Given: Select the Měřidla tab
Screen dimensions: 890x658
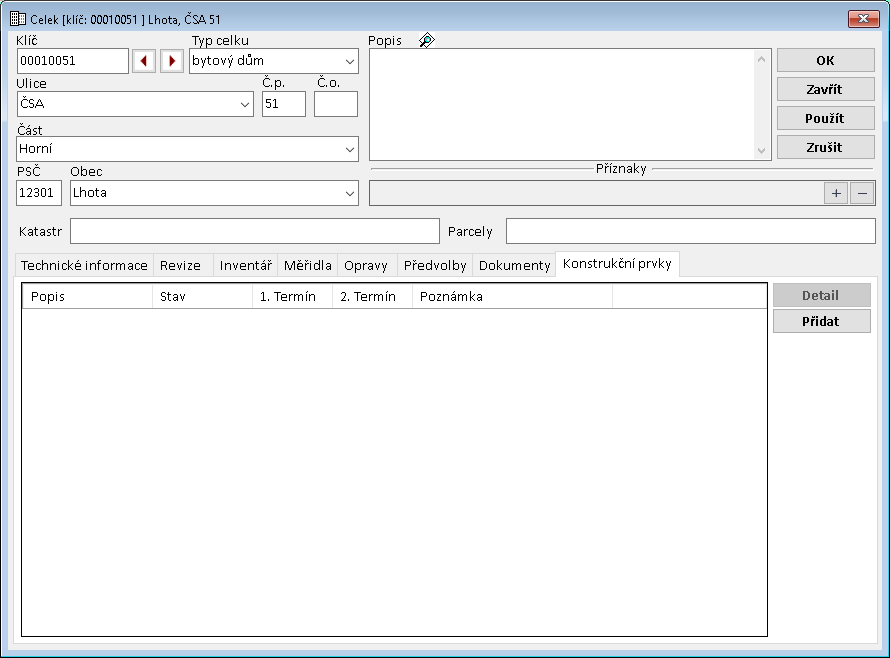Looking at the screenshot, I should 307,265.
